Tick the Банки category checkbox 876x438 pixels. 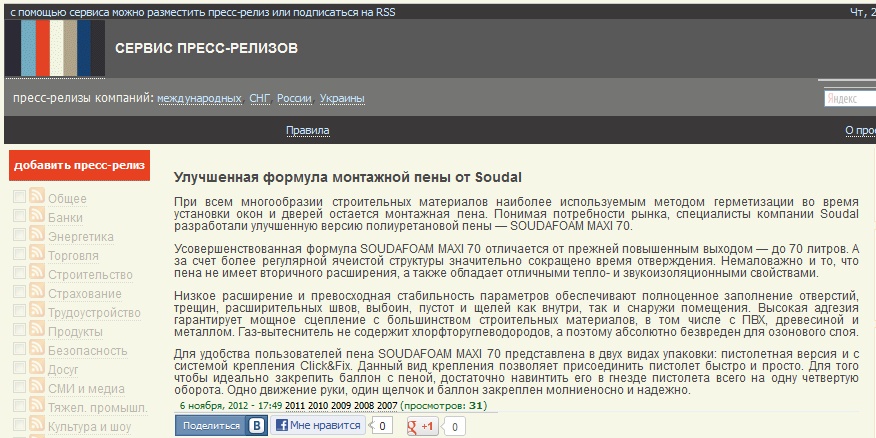20,216
